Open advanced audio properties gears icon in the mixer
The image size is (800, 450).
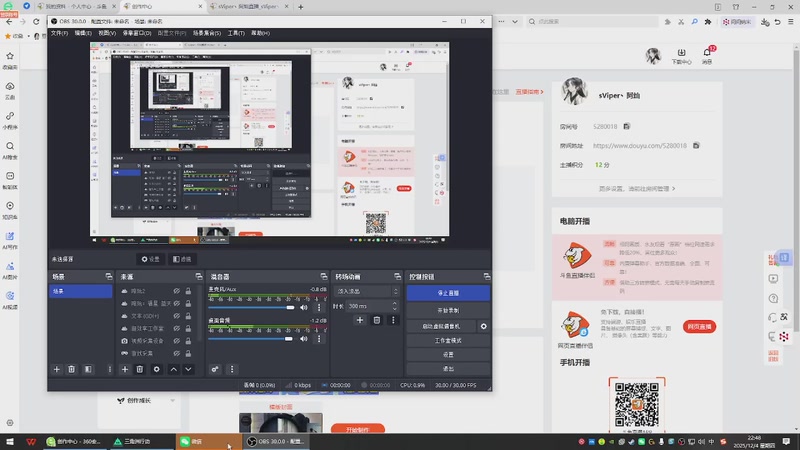click(215, 369)
